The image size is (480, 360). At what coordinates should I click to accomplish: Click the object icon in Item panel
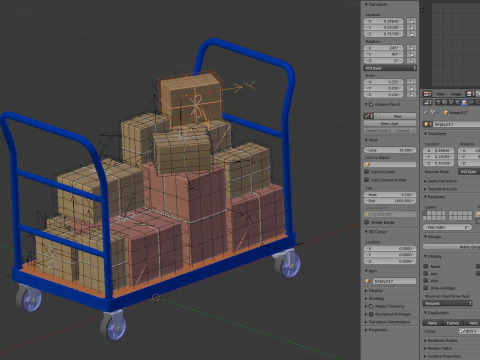(368, 281)
